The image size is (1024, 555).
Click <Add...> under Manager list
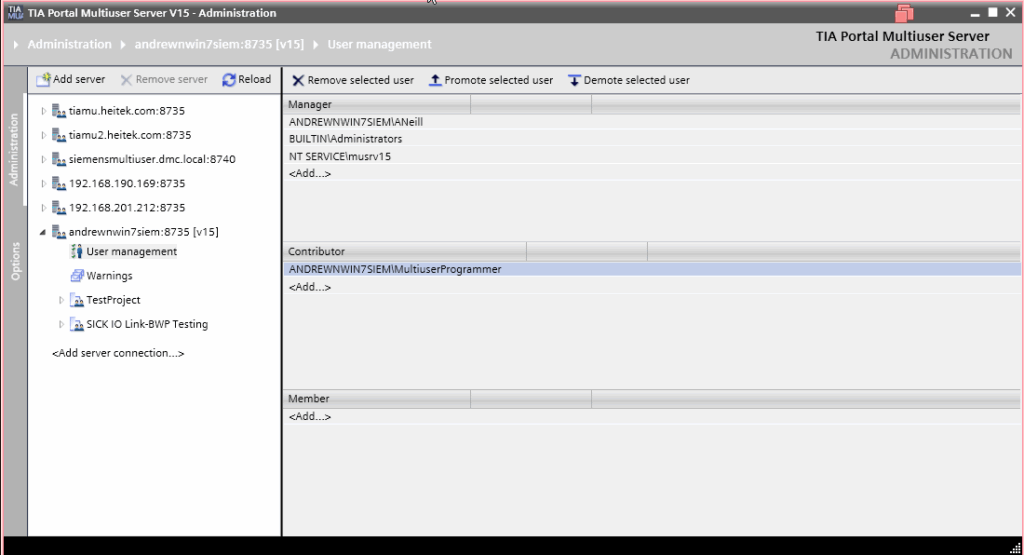click(310, 174)
